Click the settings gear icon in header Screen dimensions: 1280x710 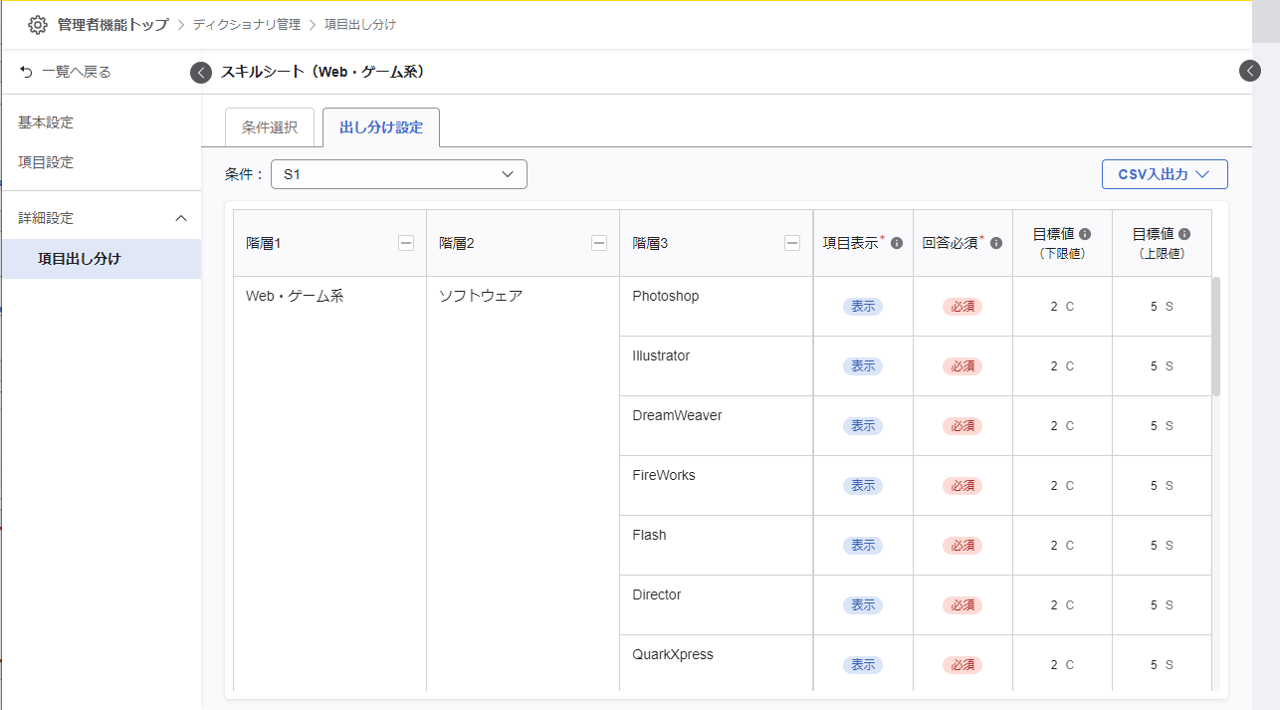tap(37, 24)
